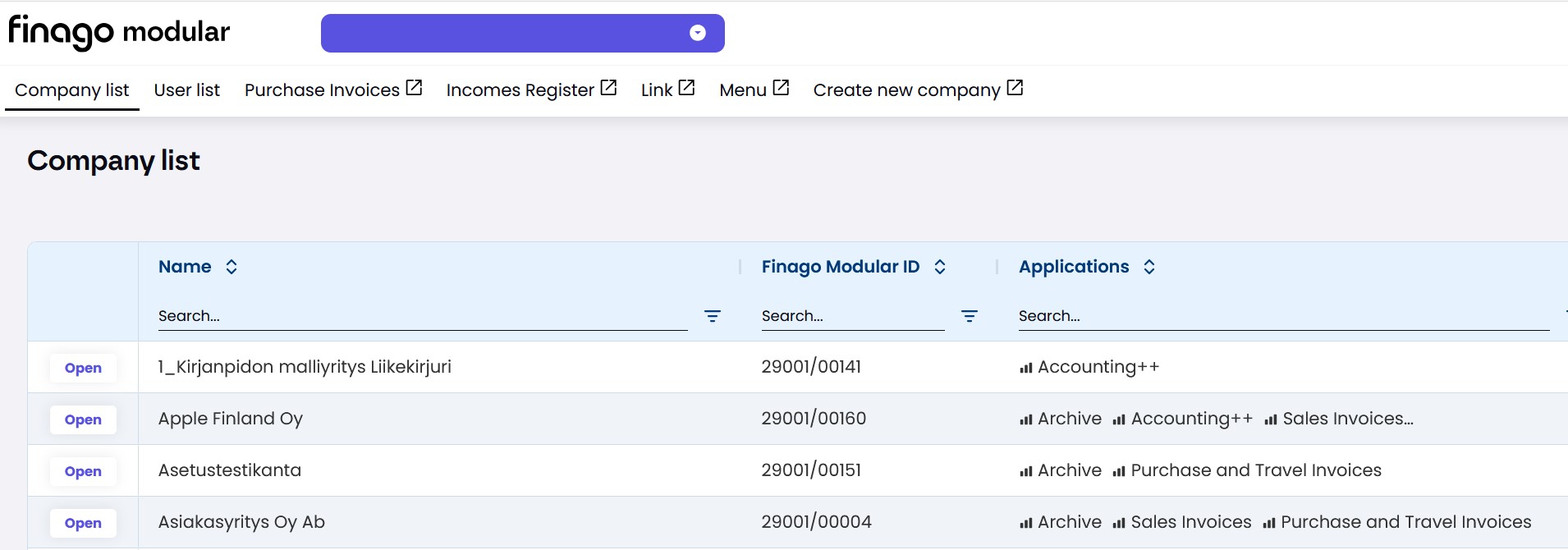Viewport: 1568px width, 550px height.
Task: Click Purchase and Travel Invoices icon in Asiakasyritys row
Action: pos(1269,524)
